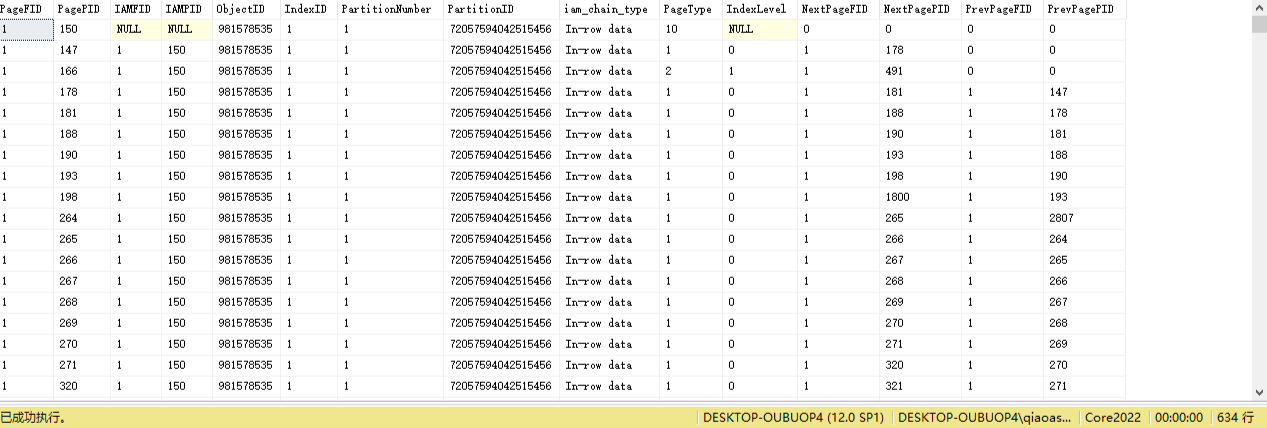Click the PrevPageFID column header
This screenshot has width=1267, height=428.
pyautogui.click(x=1002, y=8)
